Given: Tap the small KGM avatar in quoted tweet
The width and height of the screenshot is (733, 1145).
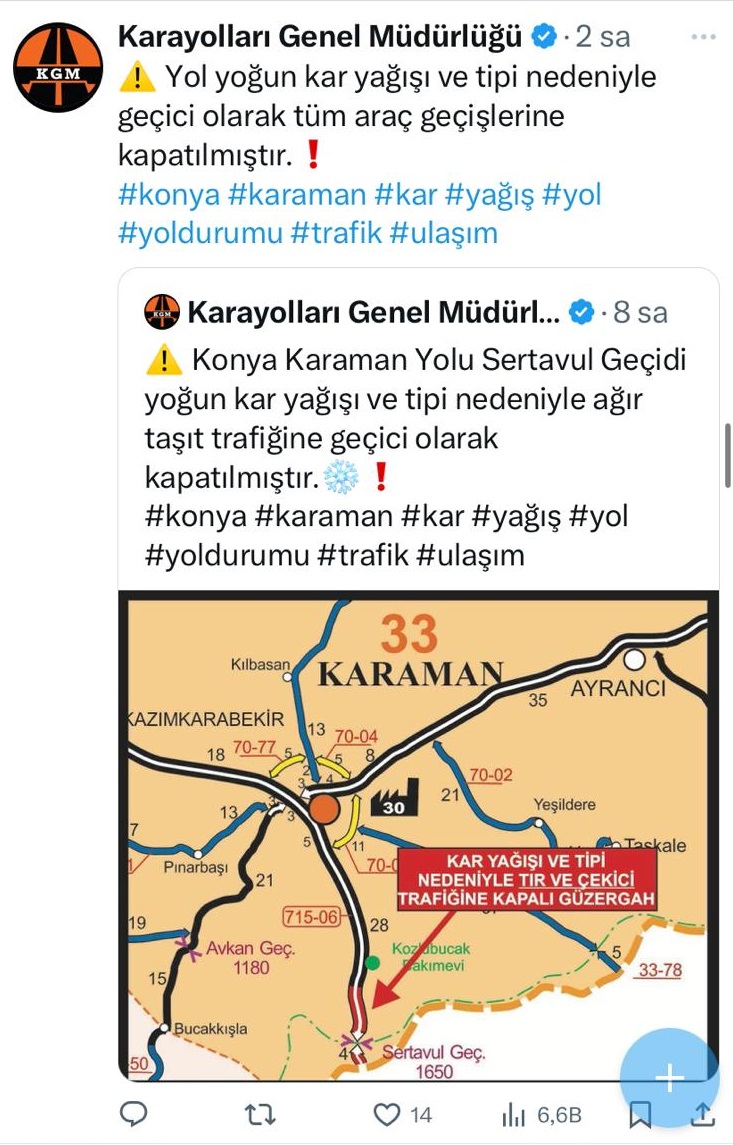Looking at the screenshot, I should pos(161,312).
